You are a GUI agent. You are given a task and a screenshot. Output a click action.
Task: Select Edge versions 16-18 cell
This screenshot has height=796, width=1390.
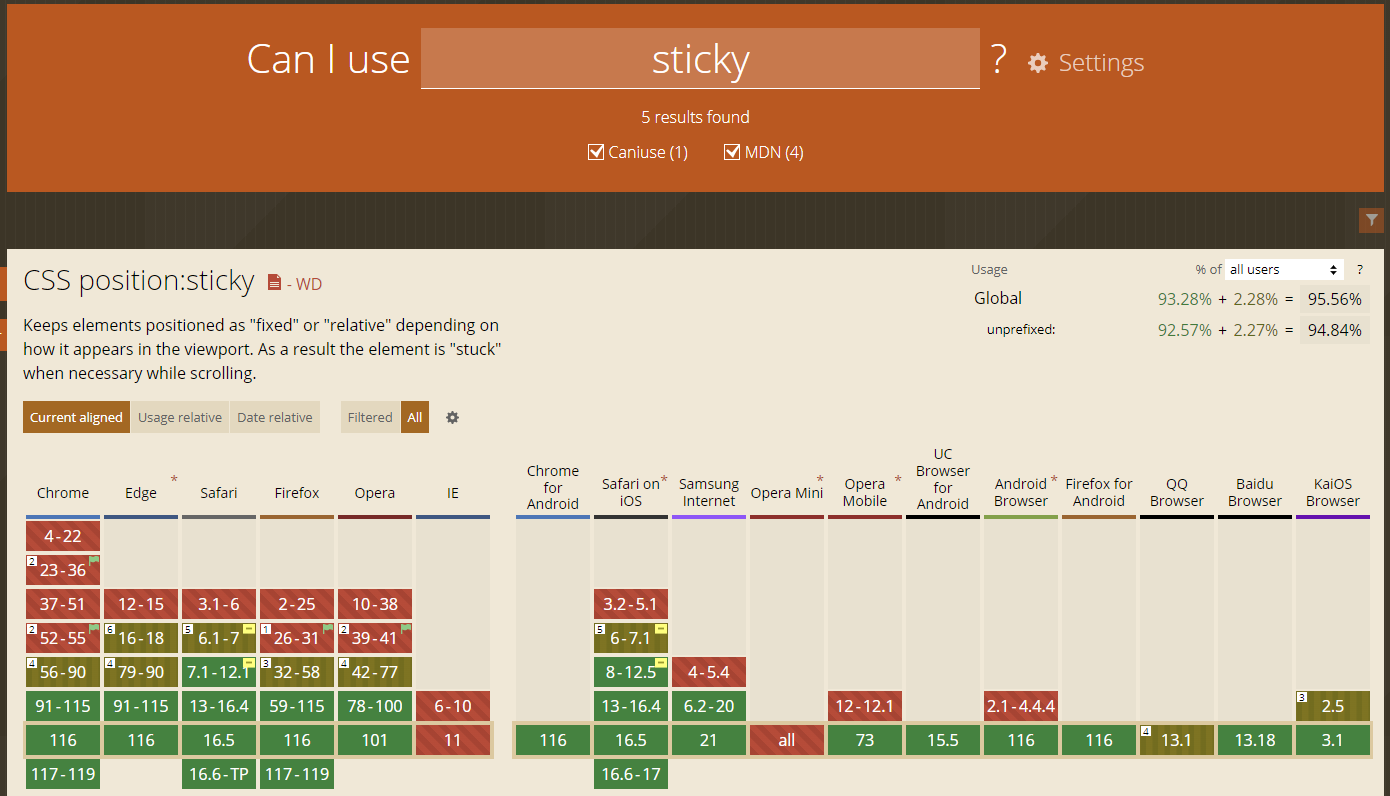pyautogui.click(x=141, y=638)
